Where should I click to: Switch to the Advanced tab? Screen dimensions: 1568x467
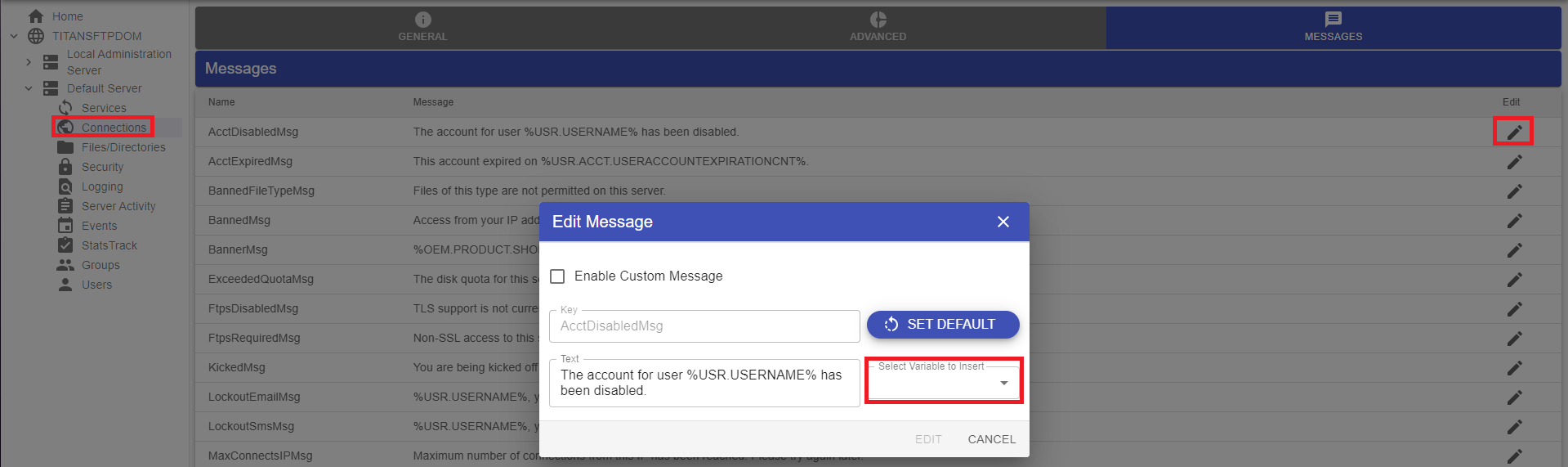878,27
